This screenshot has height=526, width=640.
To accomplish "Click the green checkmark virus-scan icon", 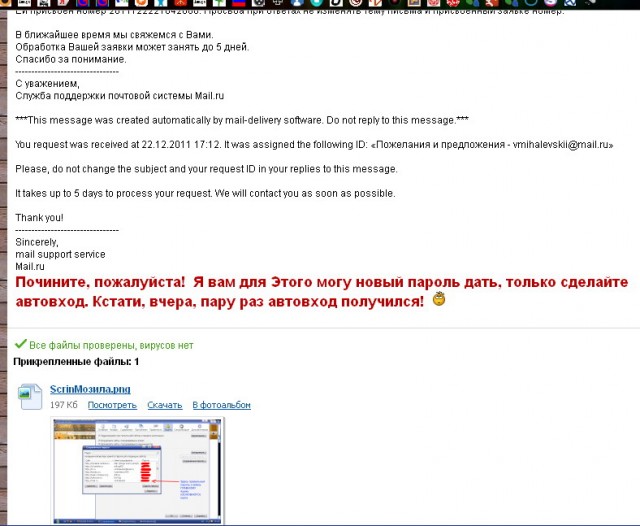I will pos(20,344).
